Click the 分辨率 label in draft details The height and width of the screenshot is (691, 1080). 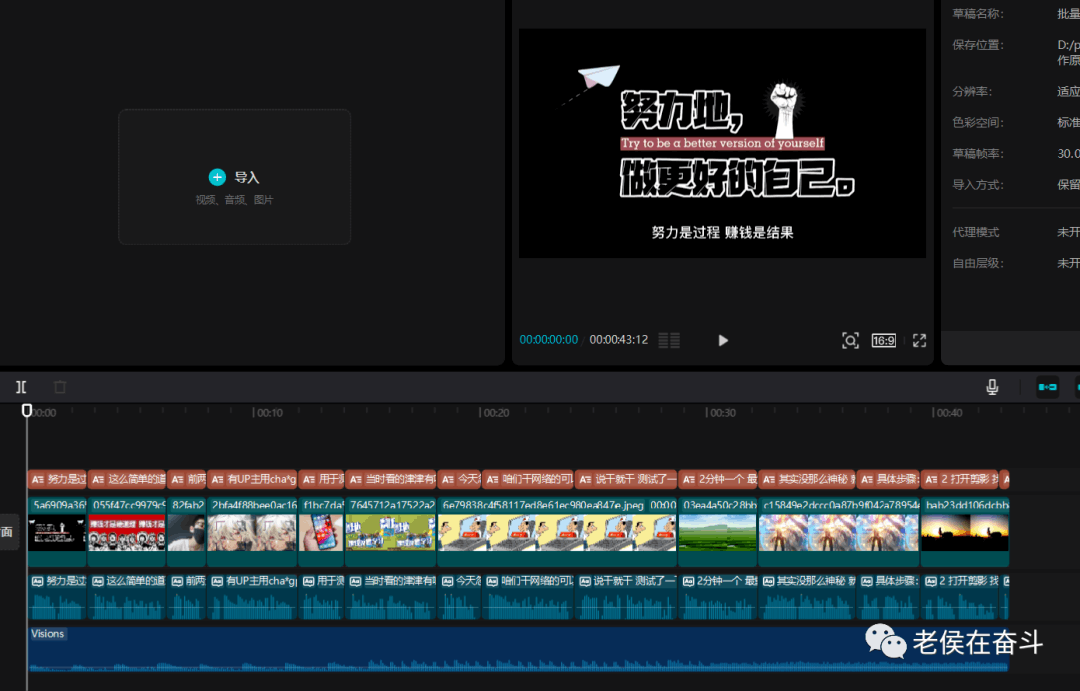[x=972, y=91]
